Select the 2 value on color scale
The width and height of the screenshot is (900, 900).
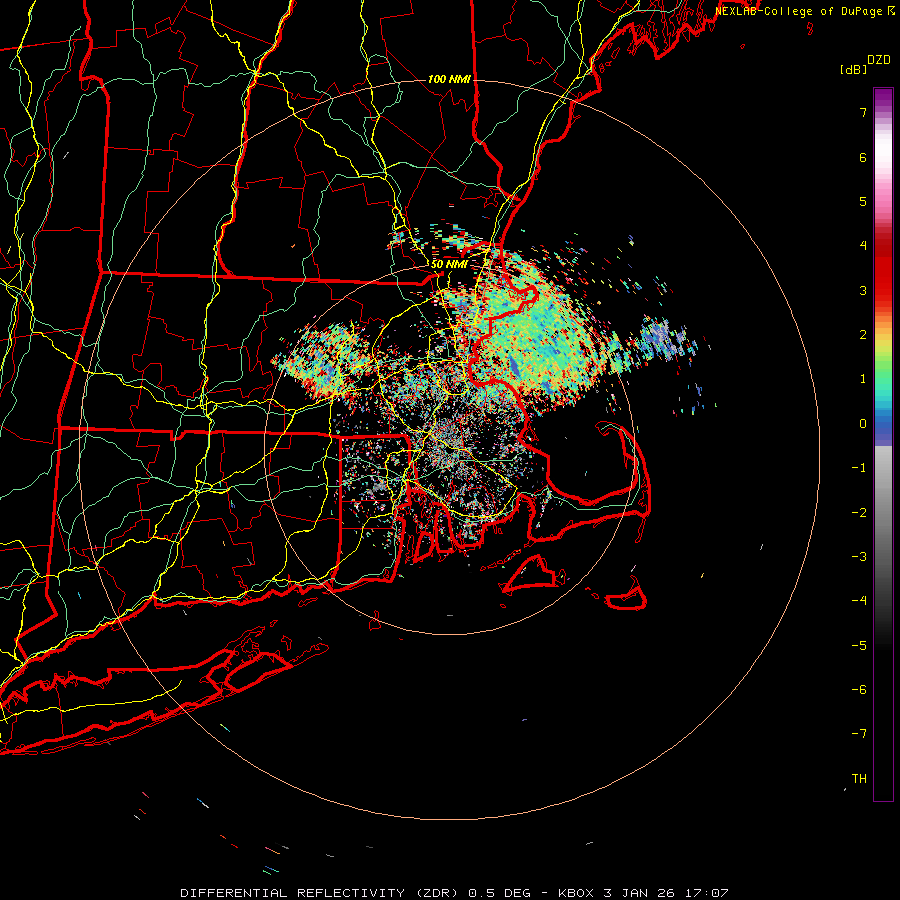click(863, 335)
